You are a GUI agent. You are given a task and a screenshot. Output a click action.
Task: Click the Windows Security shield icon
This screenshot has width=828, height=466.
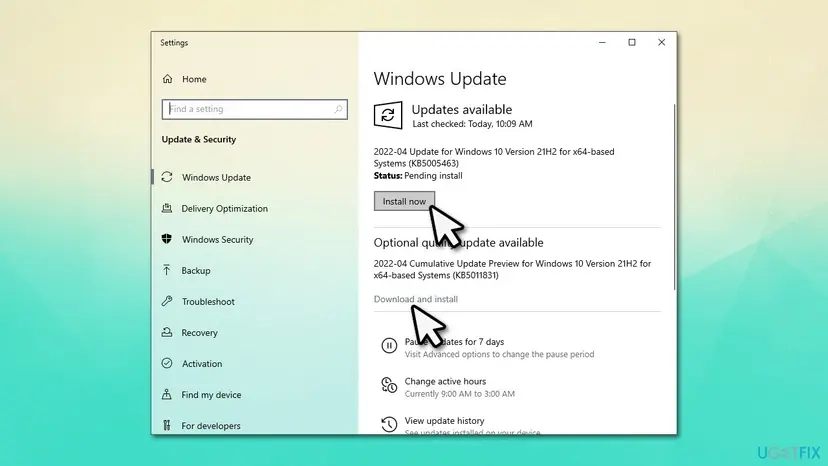[x=167, y=239]
